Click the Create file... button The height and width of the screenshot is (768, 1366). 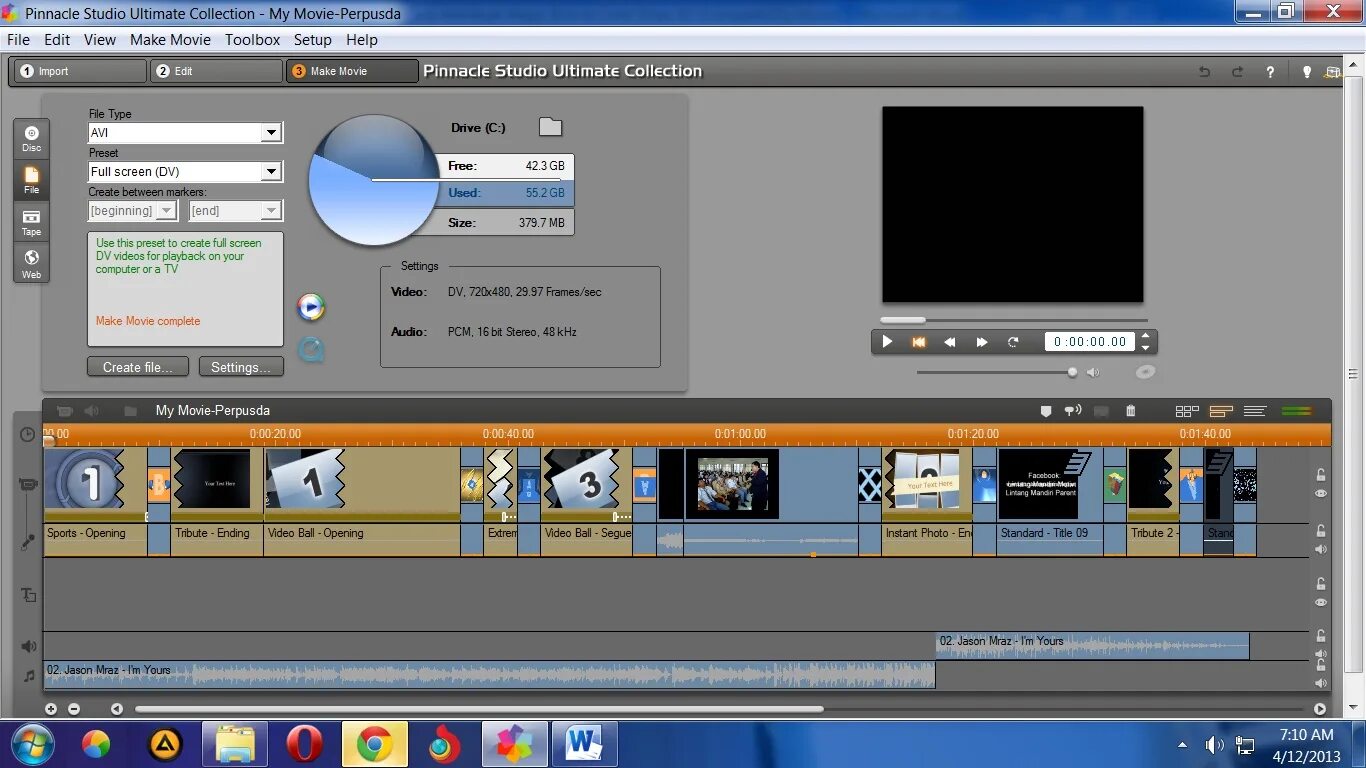[137, 367]
